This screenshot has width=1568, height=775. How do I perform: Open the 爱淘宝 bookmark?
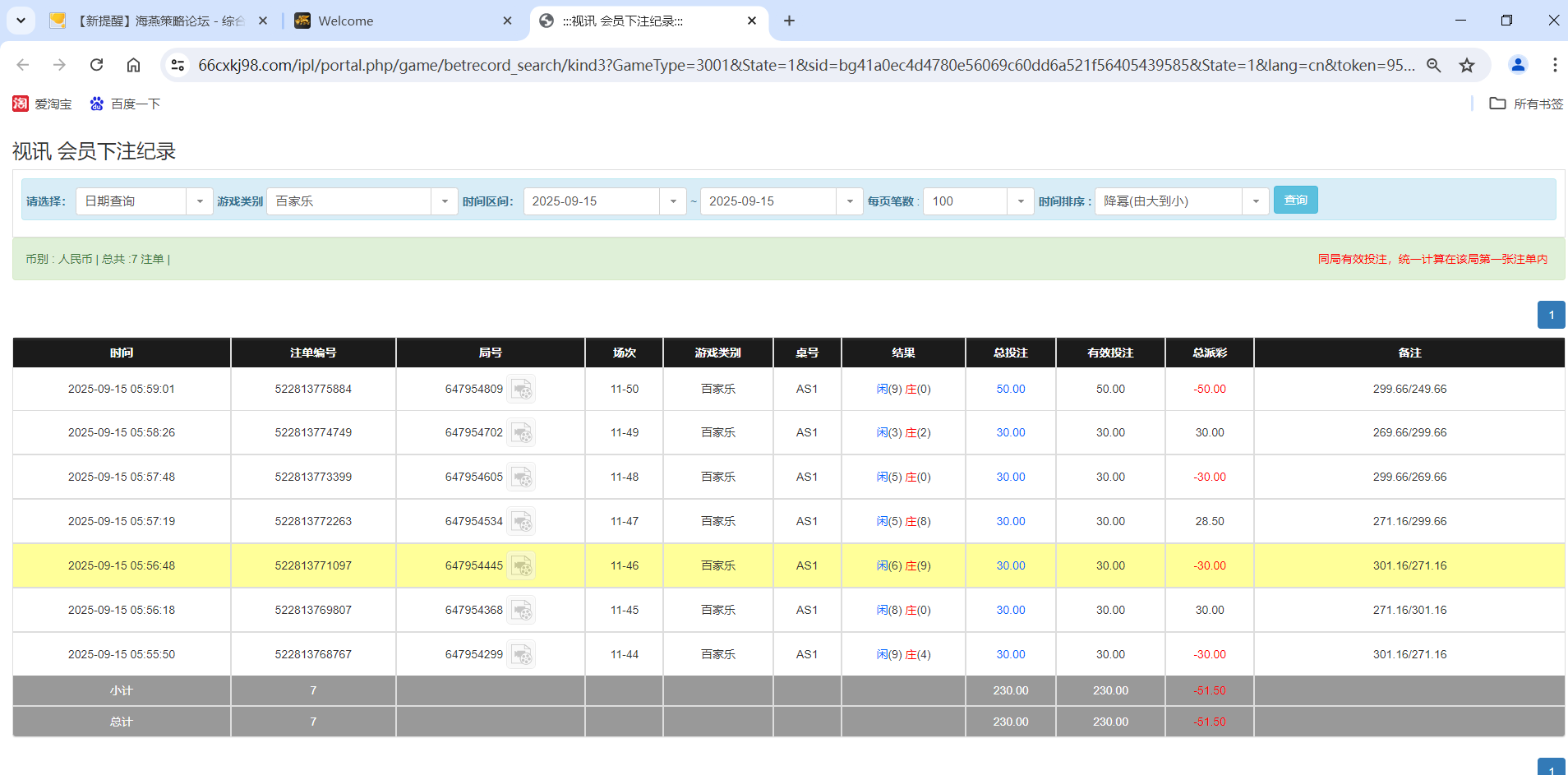tap(43, 104)
